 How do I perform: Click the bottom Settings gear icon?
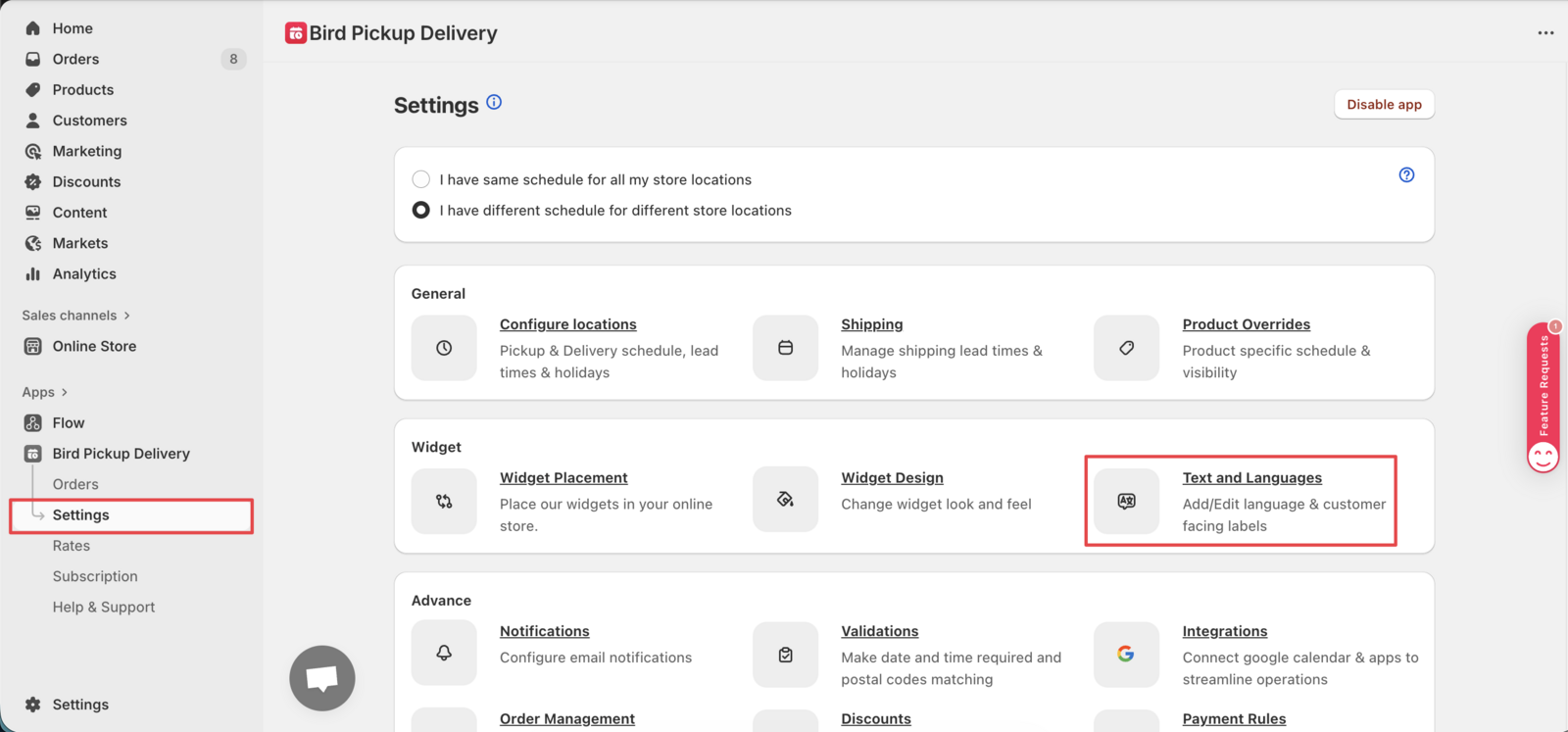click(33, 705)
